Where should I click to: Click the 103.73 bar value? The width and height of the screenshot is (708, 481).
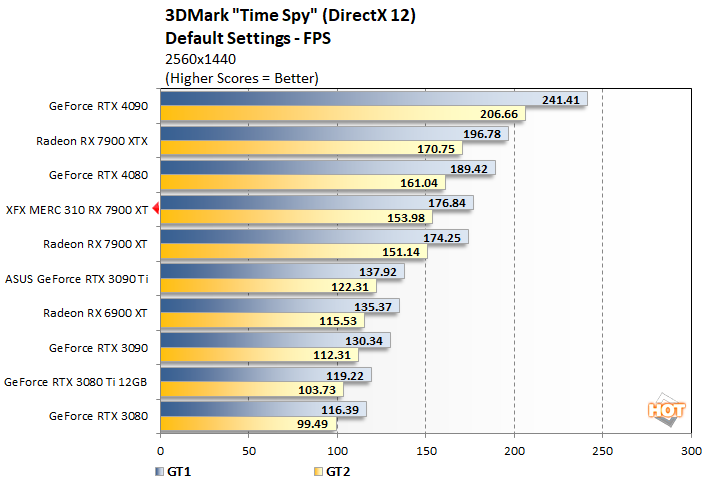pyautogui.click(x=317, y=390)
